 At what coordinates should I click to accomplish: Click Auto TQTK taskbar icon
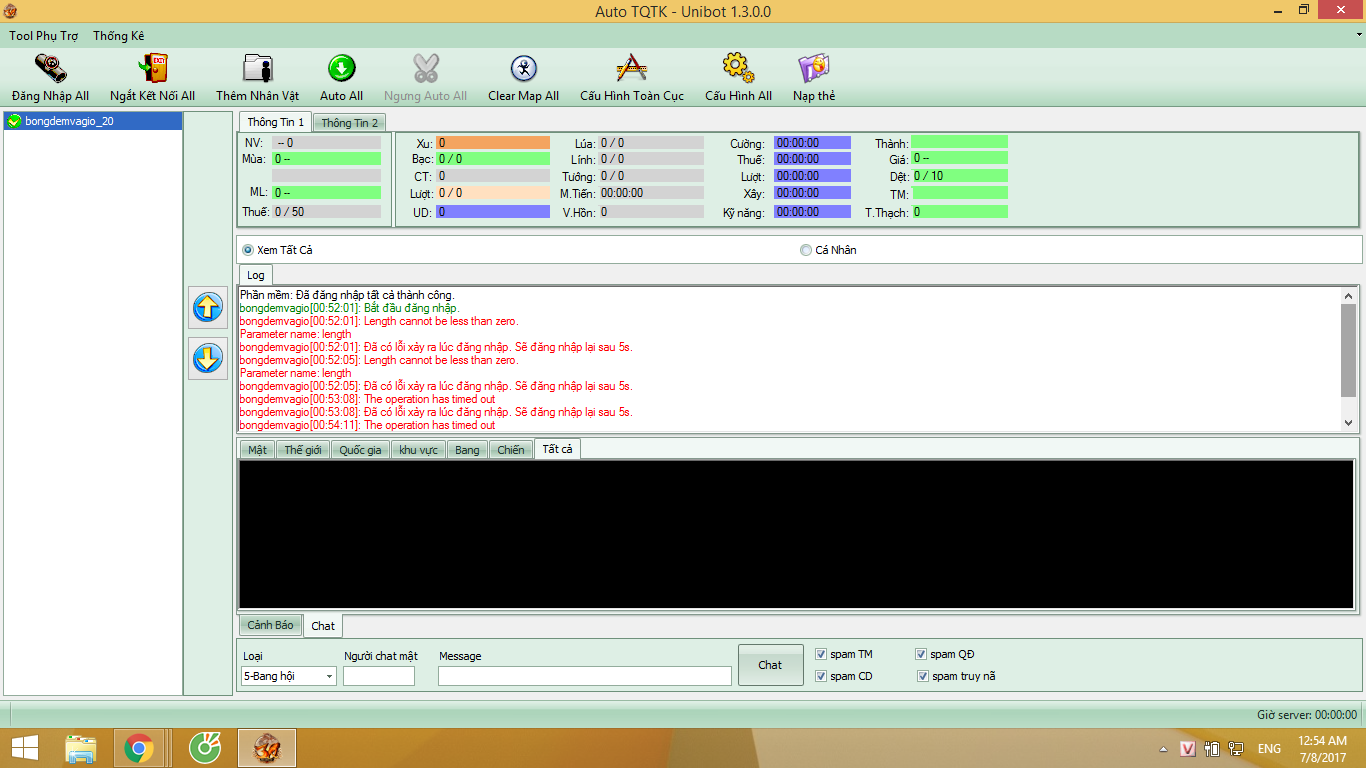tap(266, 748)
